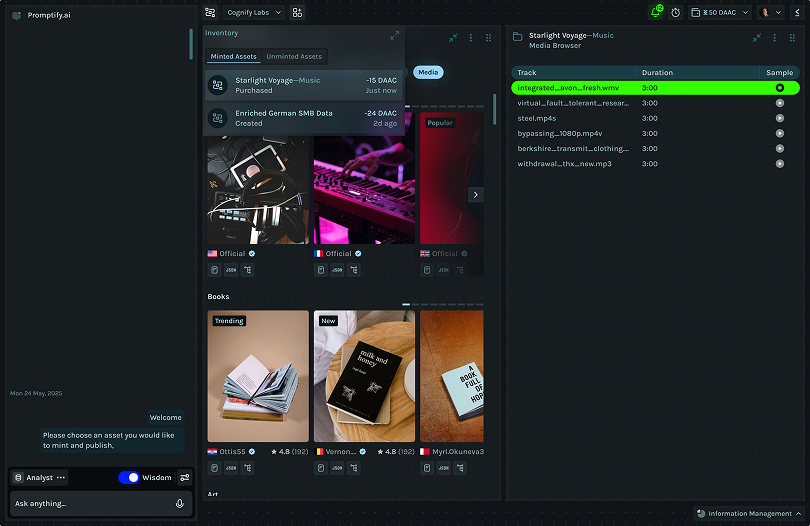Open the Trending open-book thumbnail
810x526 pixels.
click(258, 376)
